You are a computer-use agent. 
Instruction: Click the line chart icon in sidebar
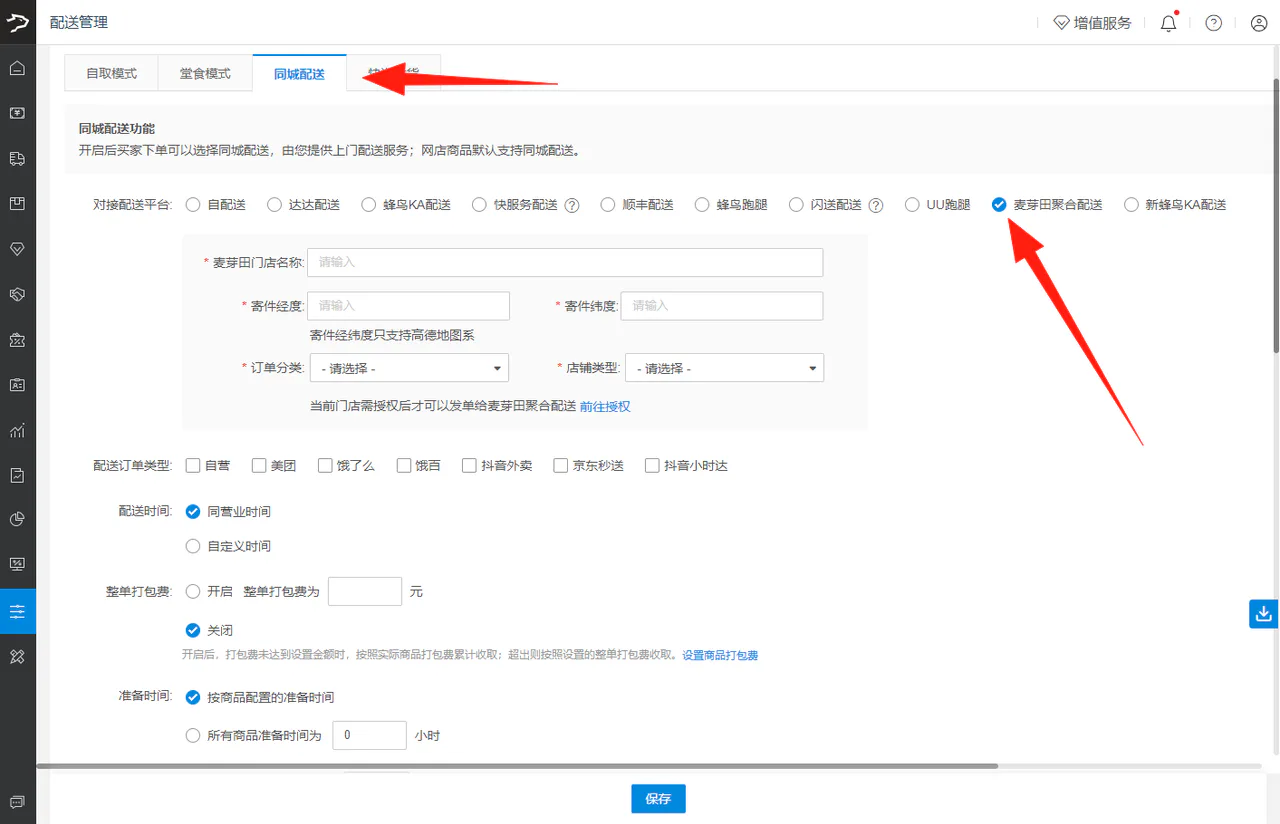17,431
